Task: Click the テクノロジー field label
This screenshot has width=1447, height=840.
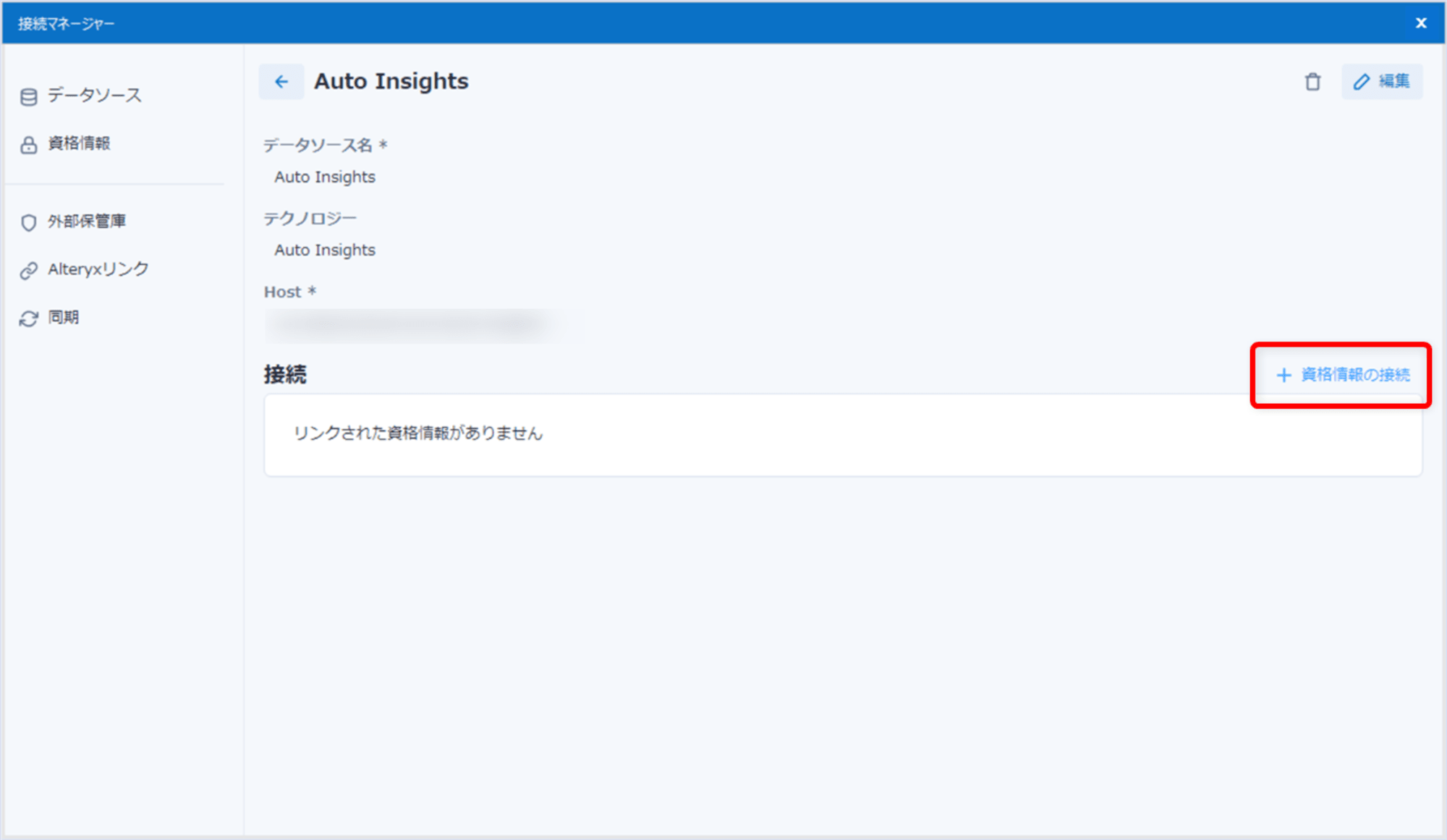Action: pyautogui.click(x=310, y=219)
